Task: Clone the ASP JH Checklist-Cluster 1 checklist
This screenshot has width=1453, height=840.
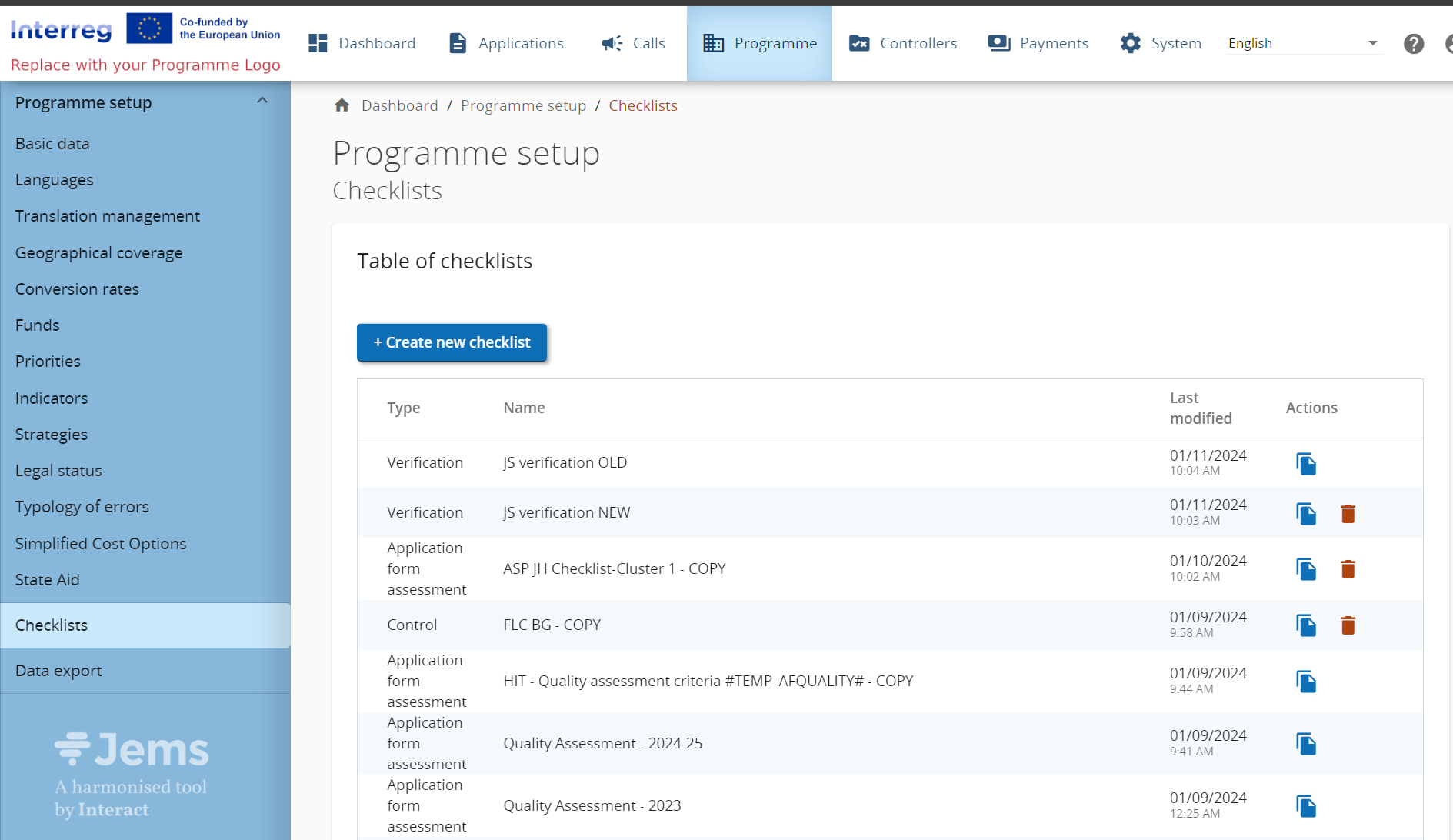Action: tap(1306, 569)
